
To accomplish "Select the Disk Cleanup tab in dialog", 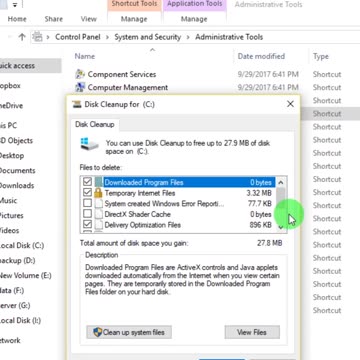I will 95,124.
